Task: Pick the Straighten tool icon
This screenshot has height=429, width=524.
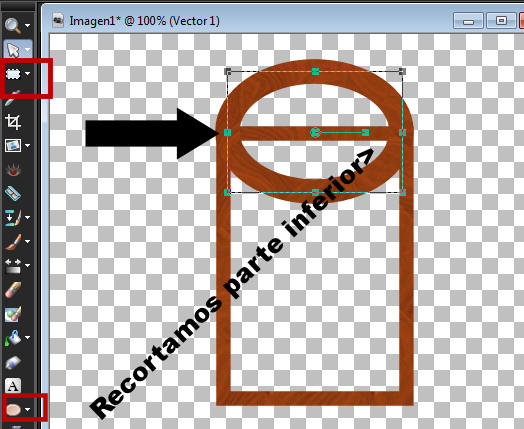Action: (x=13, y=146)
